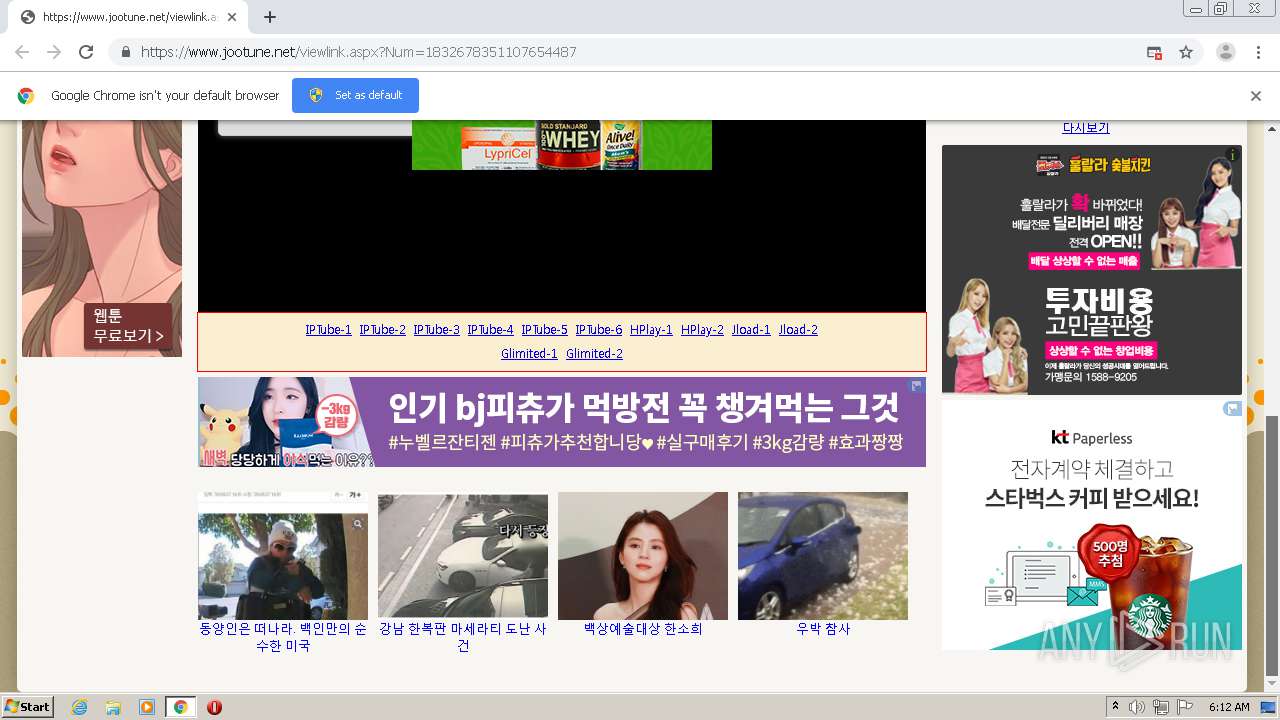Open HPlay-2 video link
This screenshot has width=1280, height=720.
702,330
